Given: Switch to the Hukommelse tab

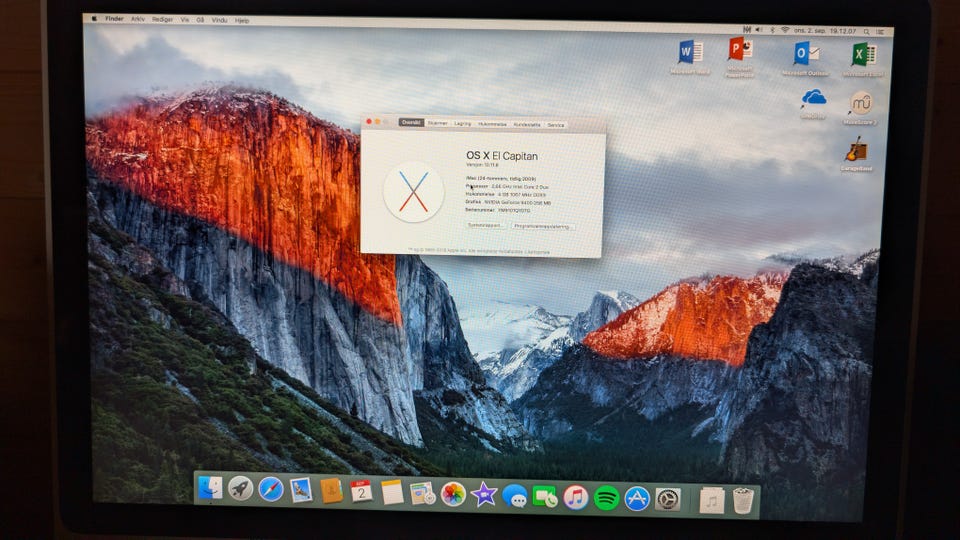Looking at the screenshot, I should pos(492,124).
